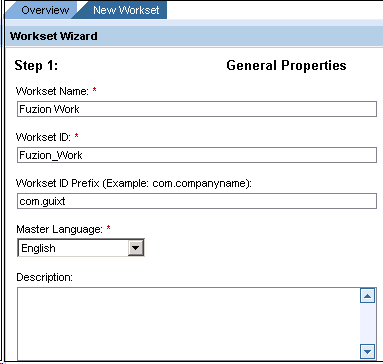The image size is (383, 364).
Task: Switch to the Overview tab
Action: click(45, 10)
